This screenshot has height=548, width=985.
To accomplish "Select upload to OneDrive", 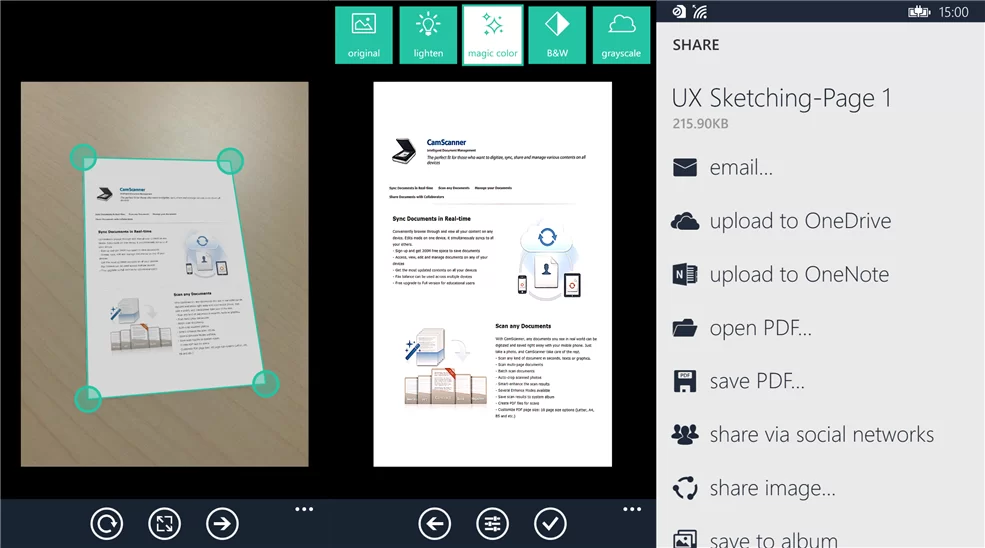I will click(x=800, y=221).
